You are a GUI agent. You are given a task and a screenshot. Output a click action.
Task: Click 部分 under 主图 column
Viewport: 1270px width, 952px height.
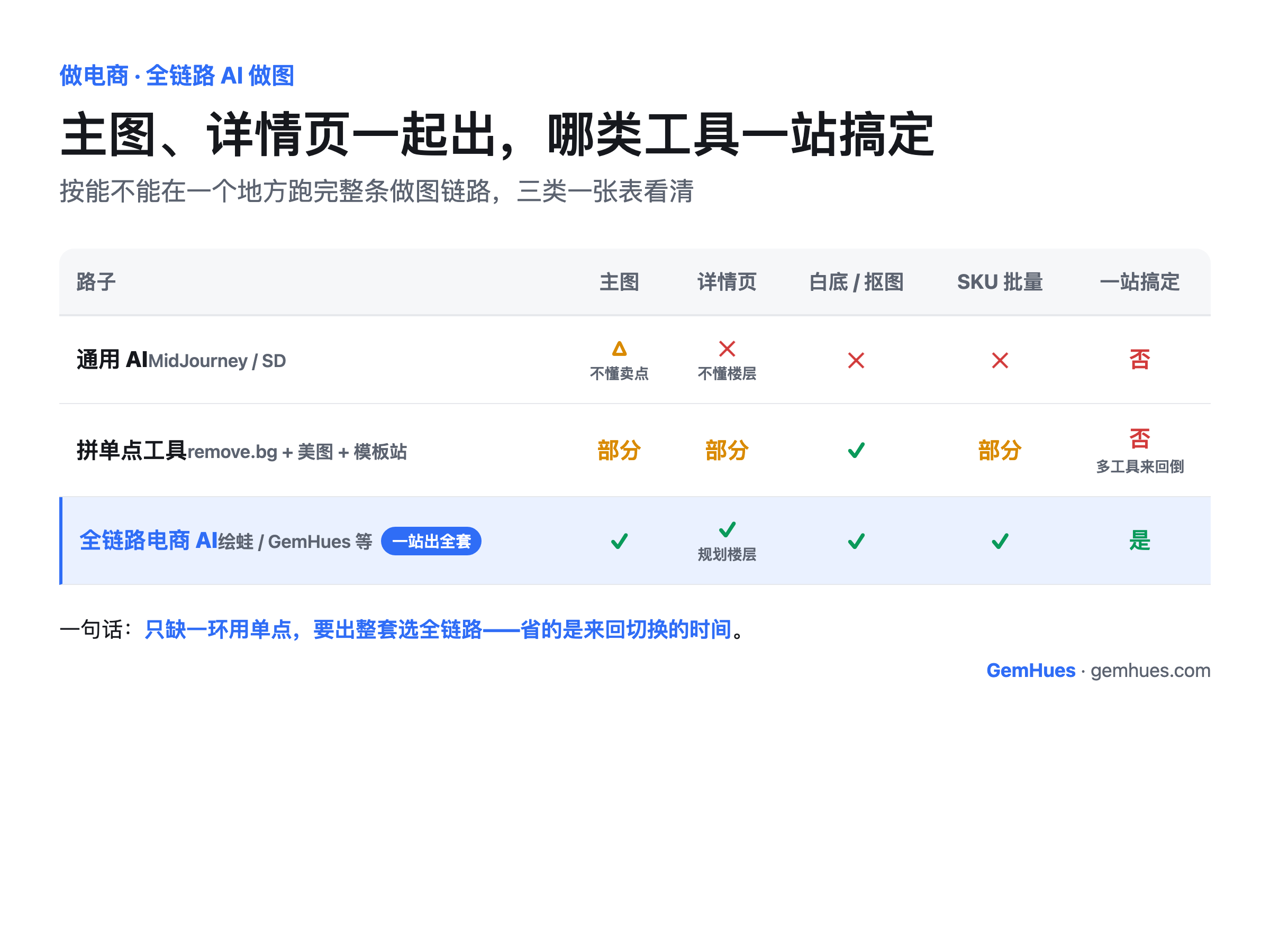coord(619,451)
